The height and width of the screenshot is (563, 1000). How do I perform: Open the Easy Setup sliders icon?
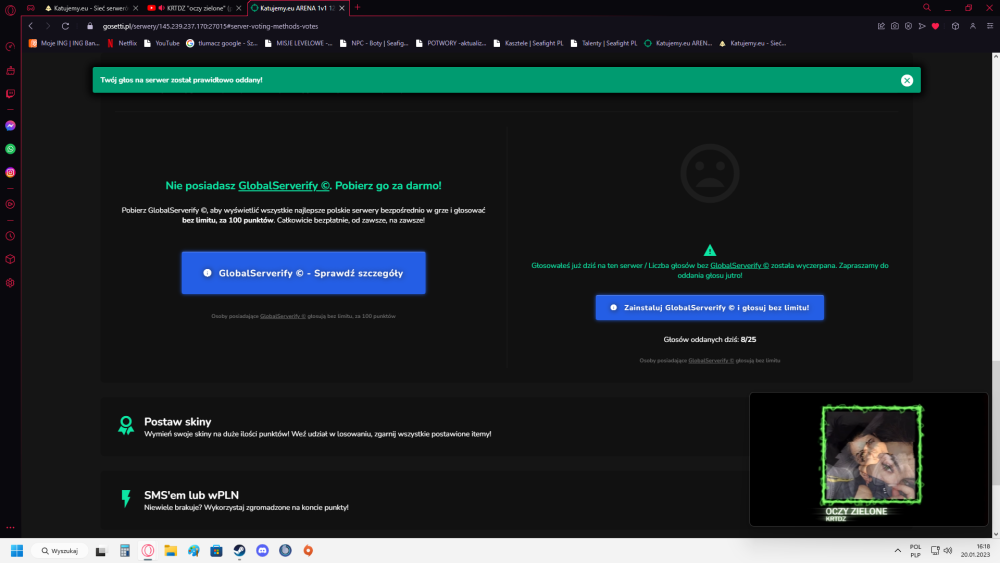tap(990, 26)
